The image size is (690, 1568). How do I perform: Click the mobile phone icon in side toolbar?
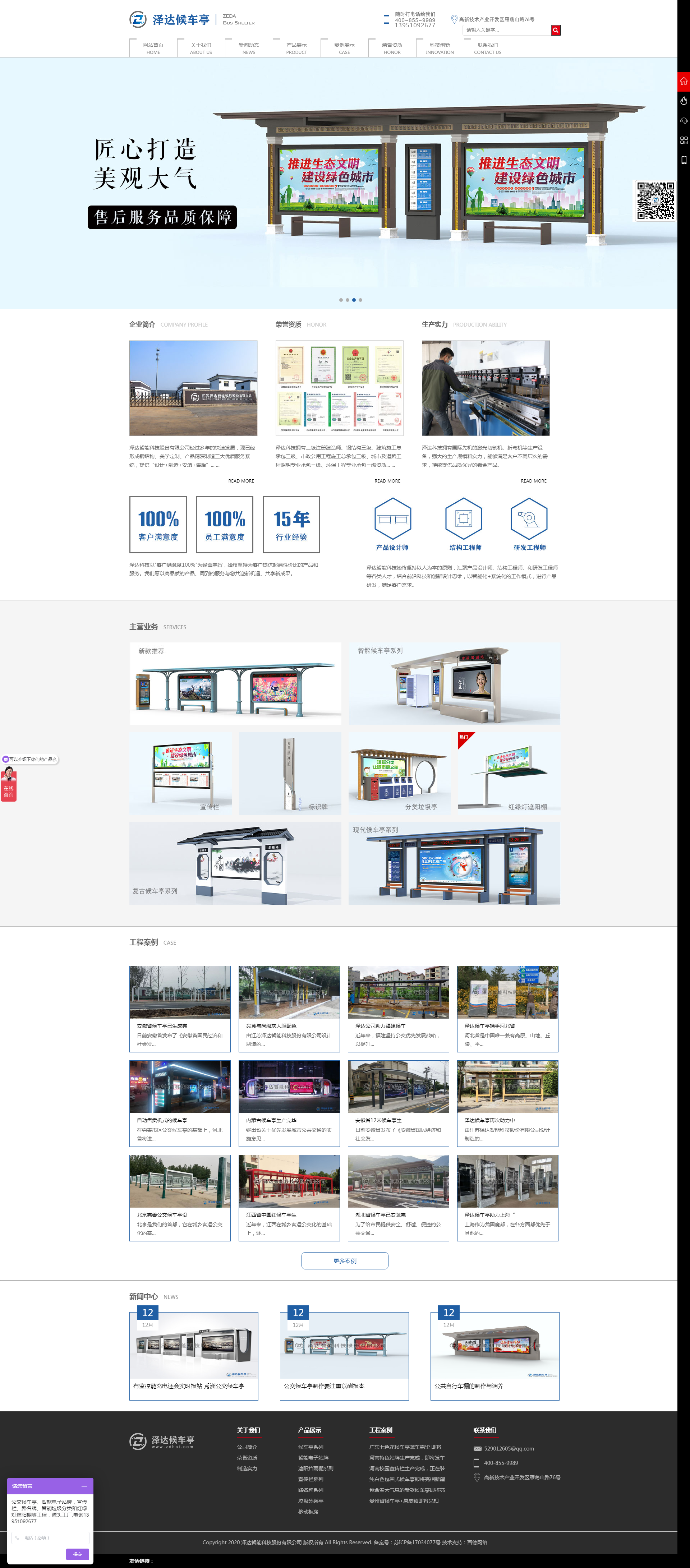point(683,160)
